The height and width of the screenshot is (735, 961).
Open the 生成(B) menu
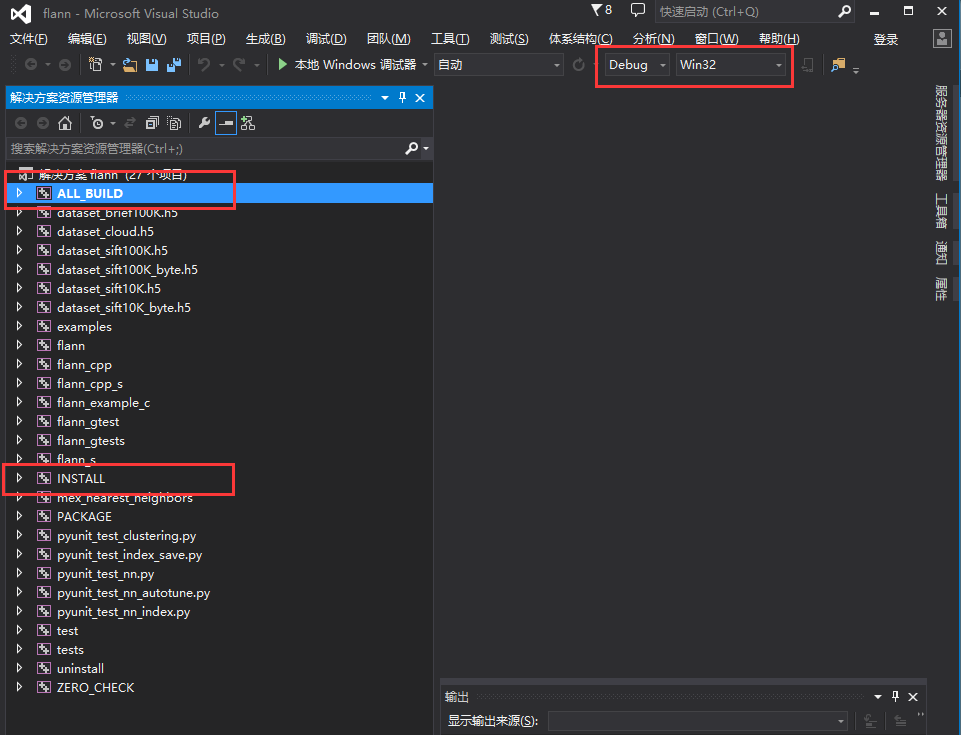pyautogui.click(x=265, y=39)
